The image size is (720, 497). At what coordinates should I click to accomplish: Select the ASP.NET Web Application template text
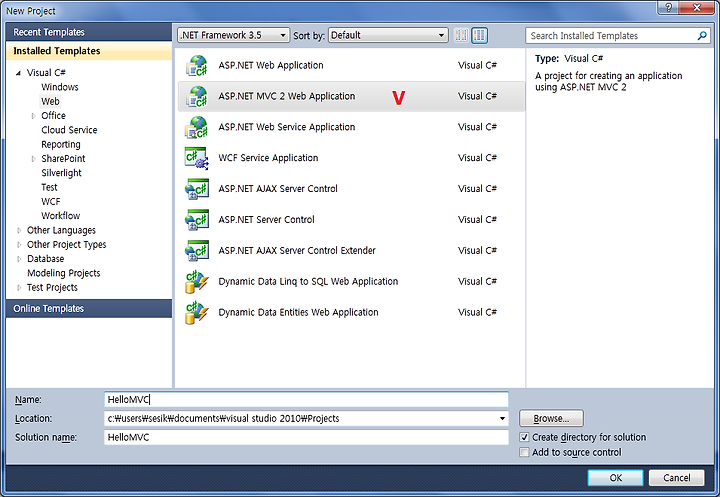[271, 66]
